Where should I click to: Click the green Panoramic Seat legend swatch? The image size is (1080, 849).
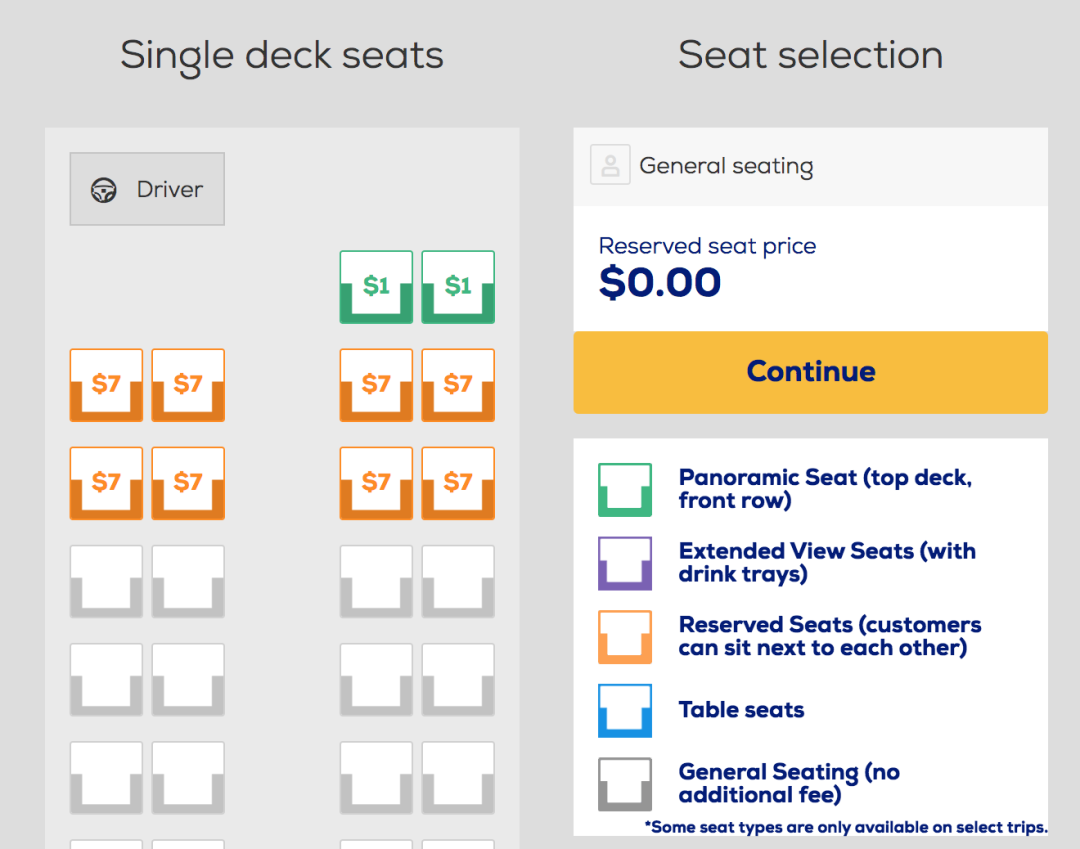[625, 490]
